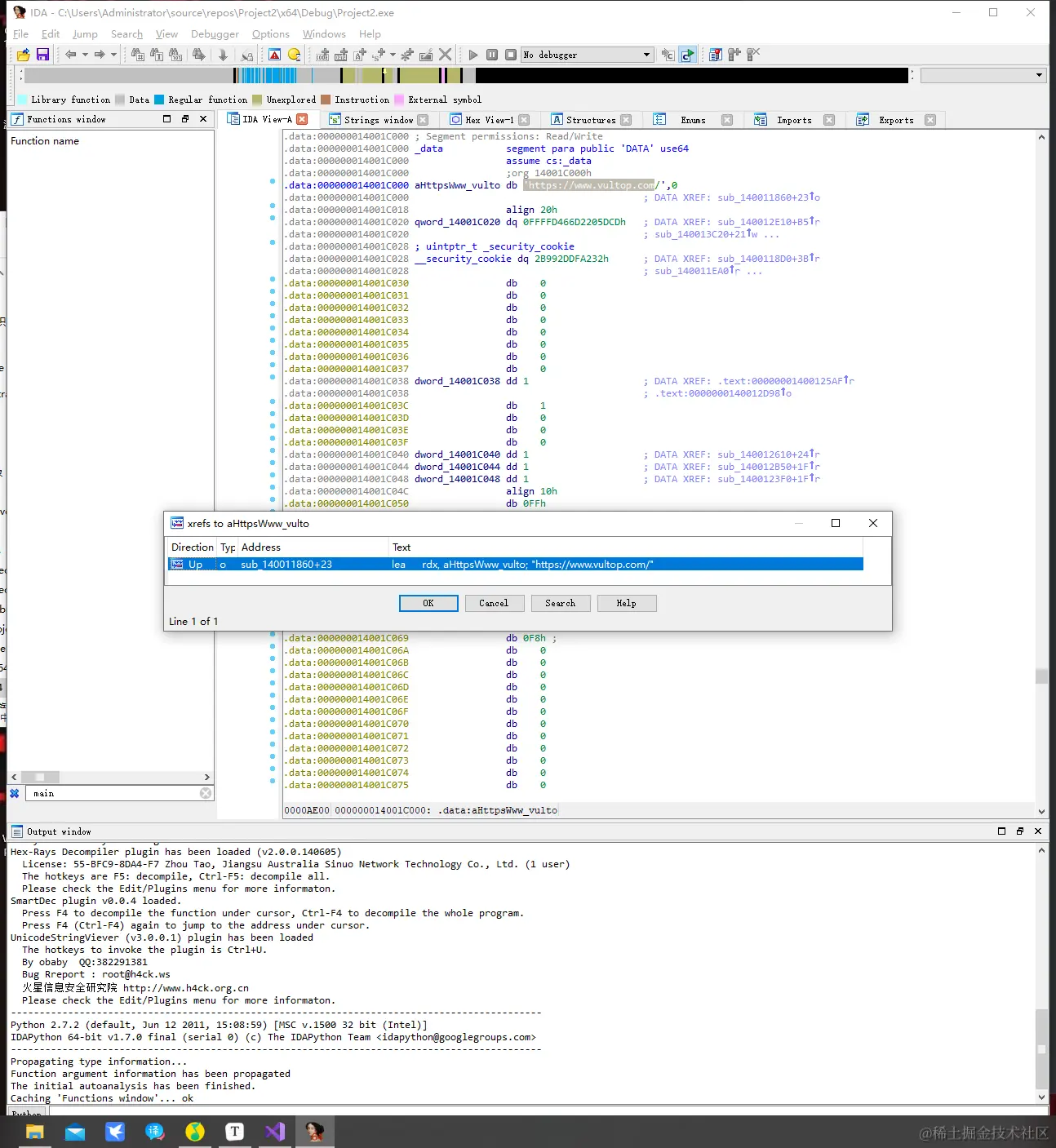1056x1148 pixels.
Task: Switch to the Hex View-1 tab
Action: click(x=490, y=120)
